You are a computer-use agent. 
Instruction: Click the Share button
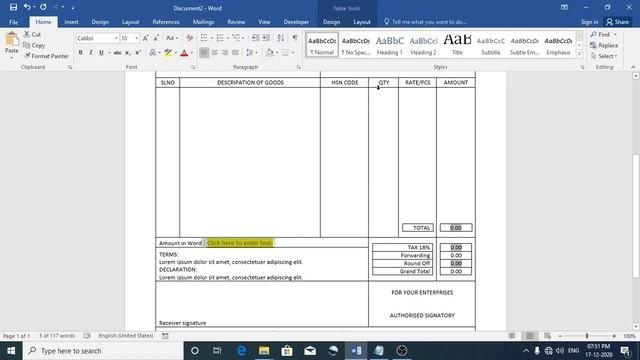click(618, 22)
